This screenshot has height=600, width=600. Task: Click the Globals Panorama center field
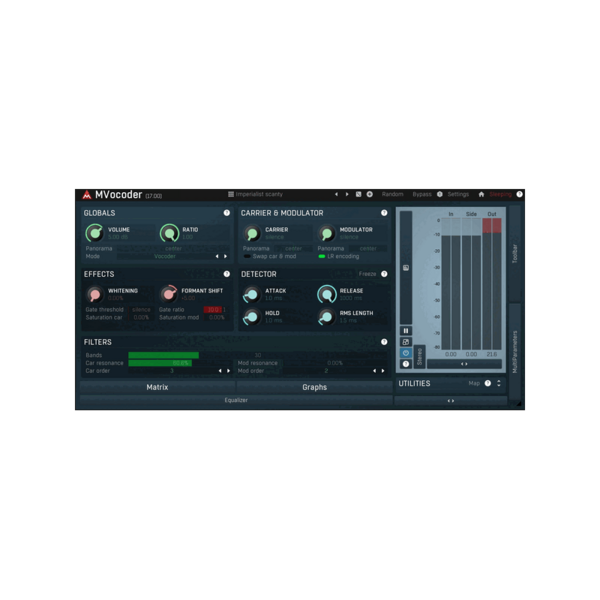click(173, 248)
